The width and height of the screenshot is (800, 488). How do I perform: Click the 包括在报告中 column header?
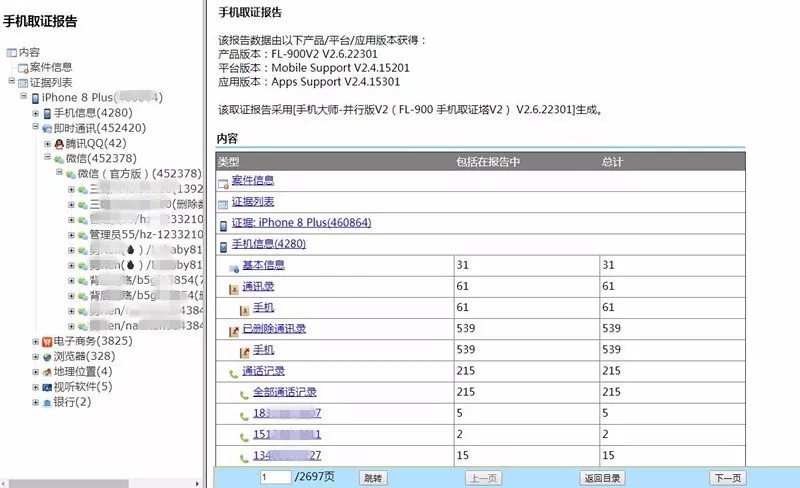(x=488, y=162)
